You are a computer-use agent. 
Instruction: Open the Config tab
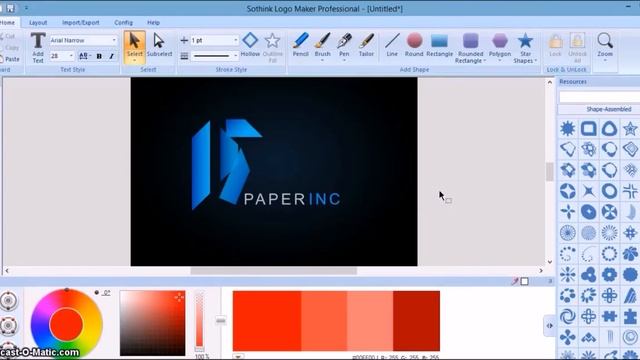click(x=123, y=22)
